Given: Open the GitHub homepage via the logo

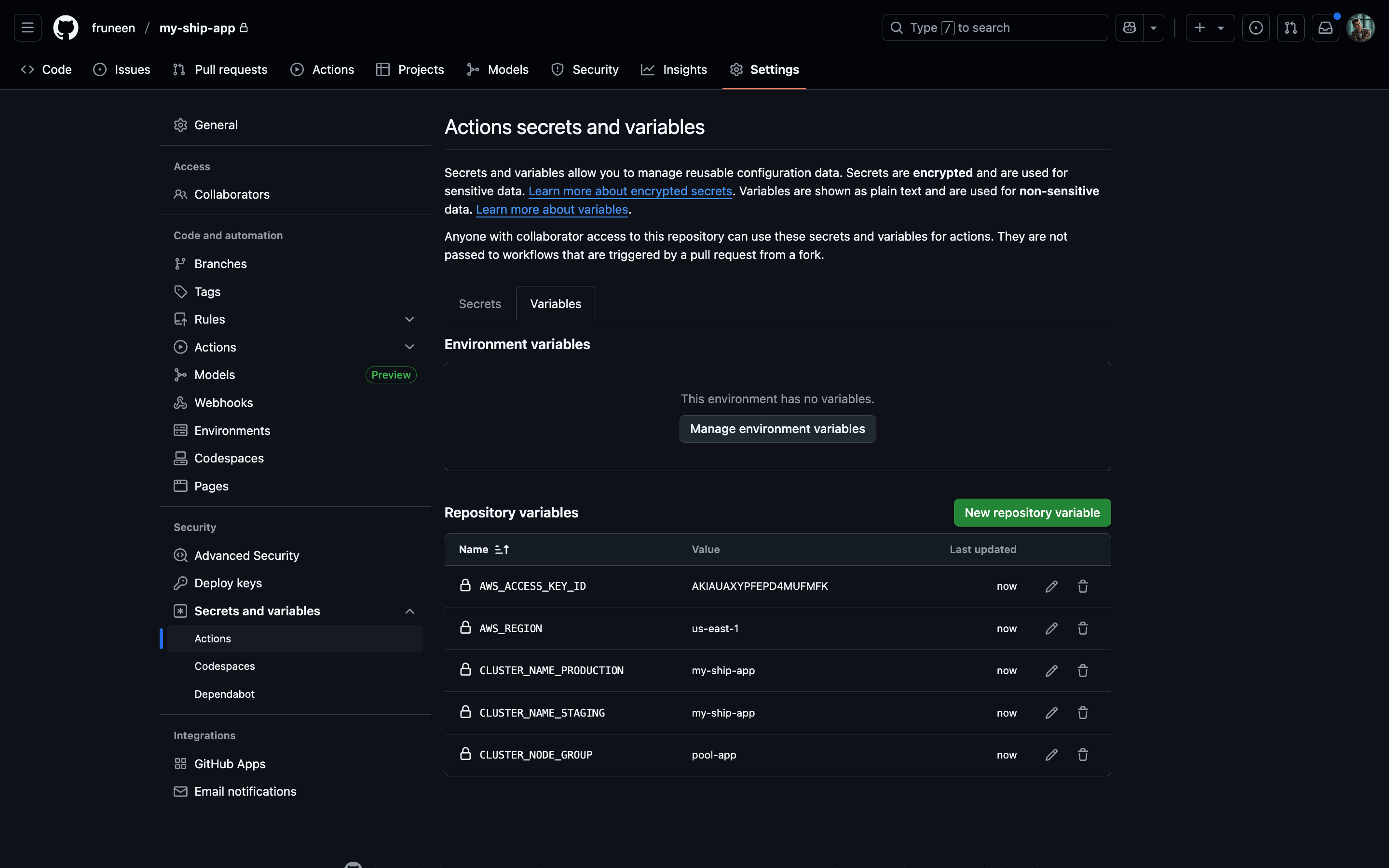Looking at the screenshot, I should (65, 27).
